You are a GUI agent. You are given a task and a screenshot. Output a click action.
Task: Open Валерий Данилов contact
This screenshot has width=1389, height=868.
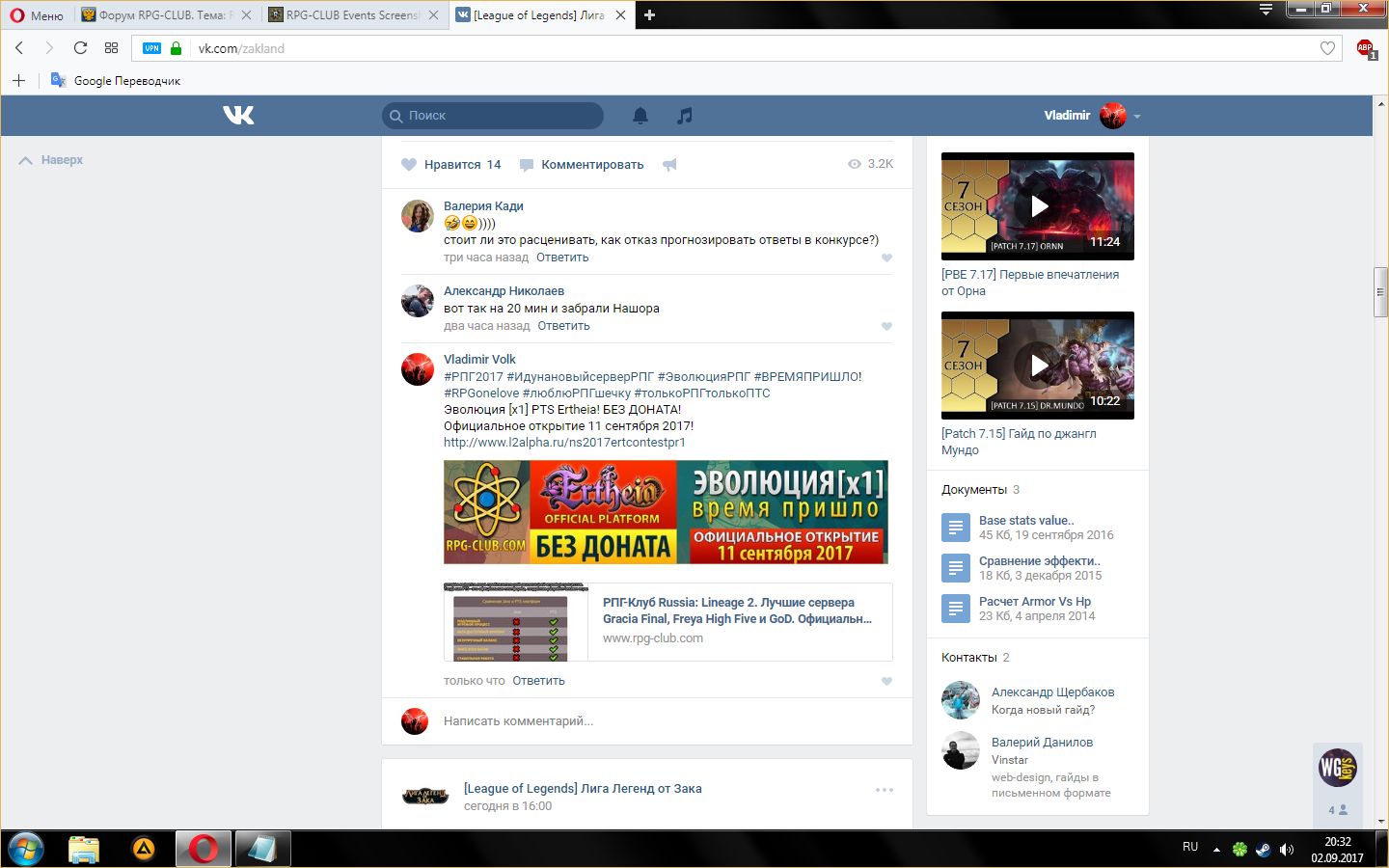(1042, 743)
